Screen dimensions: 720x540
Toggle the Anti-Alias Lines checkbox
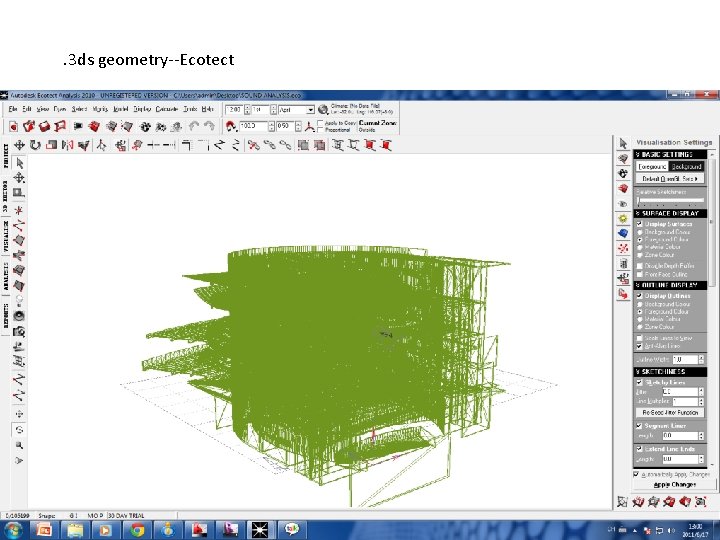[639, 346]
